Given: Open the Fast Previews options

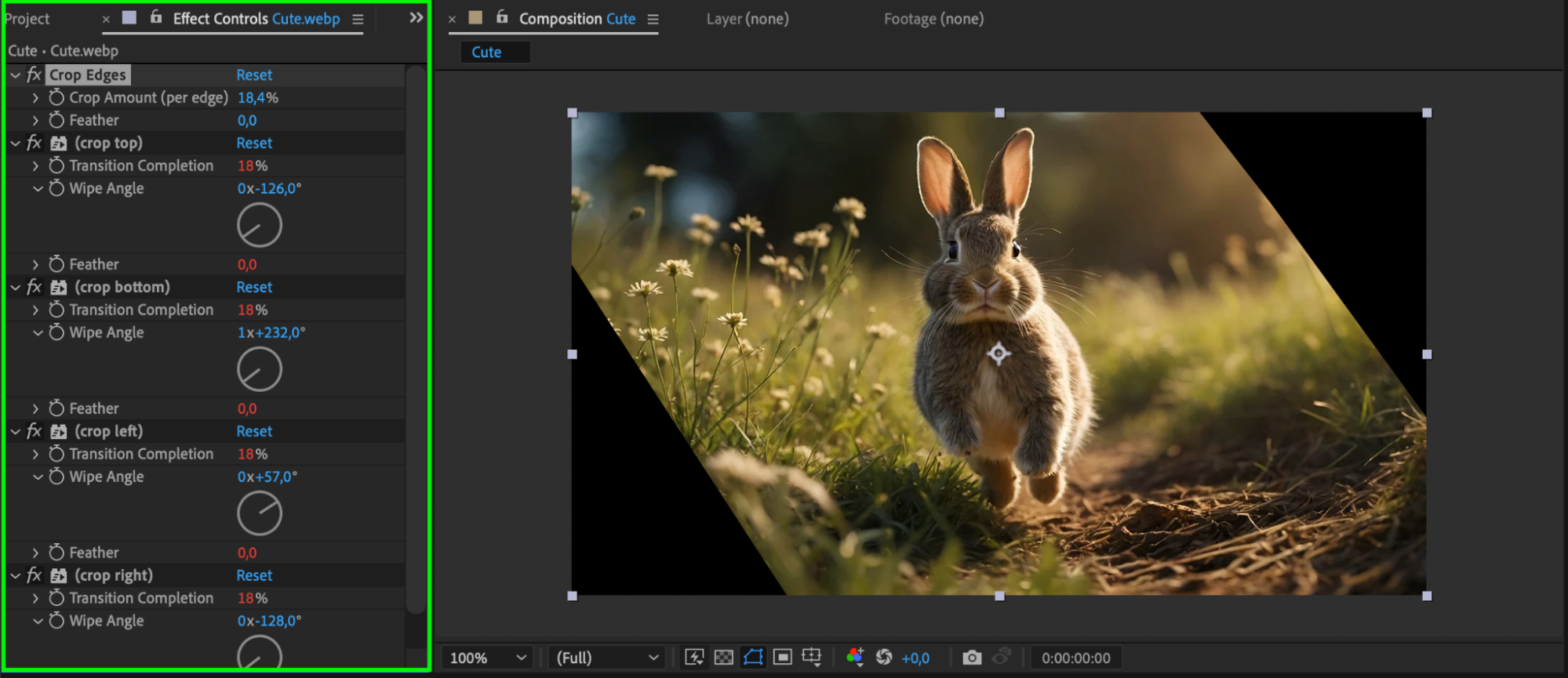Looking at the screenshot, I should point(694,658).
